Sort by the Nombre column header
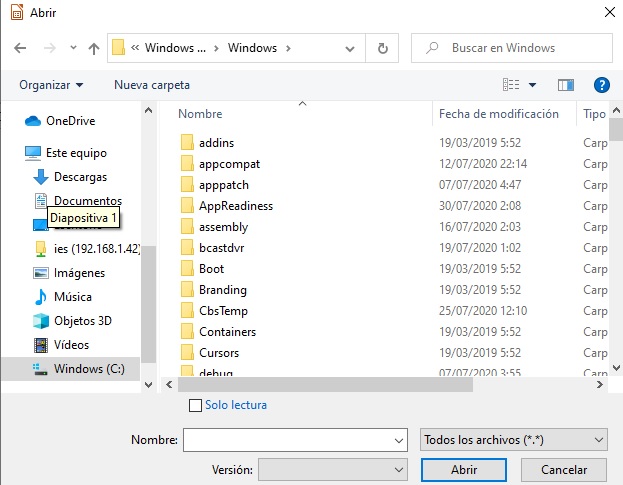 point(200,114)
